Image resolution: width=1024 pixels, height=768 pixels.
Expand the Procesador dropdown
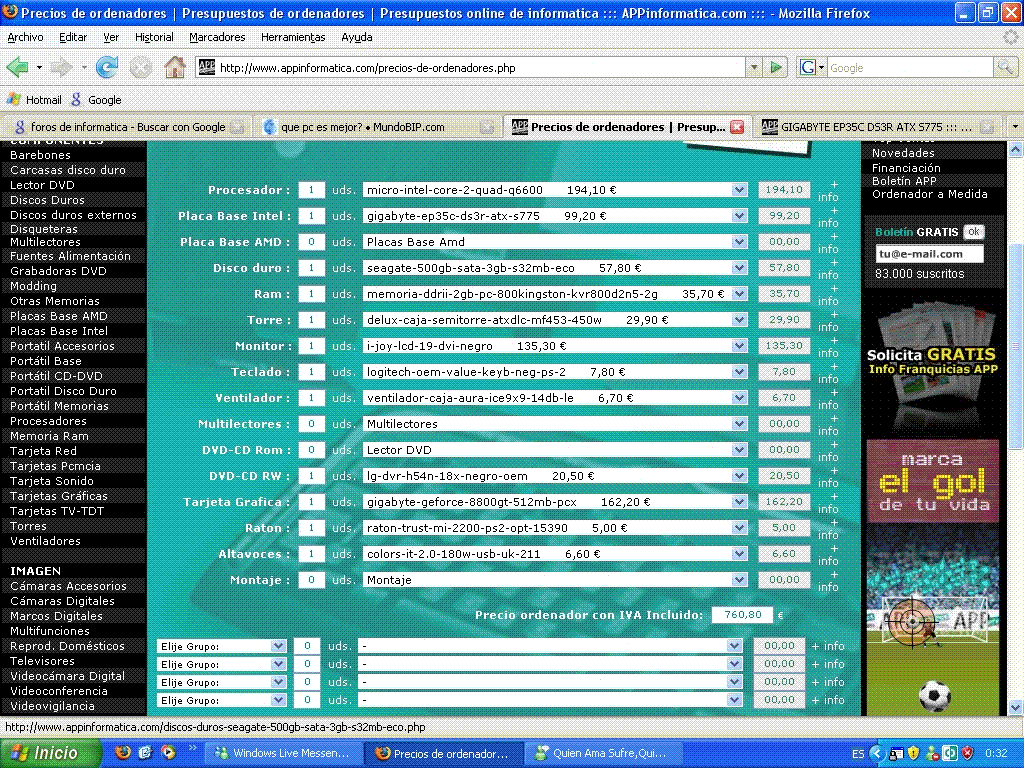coord(739,190)
